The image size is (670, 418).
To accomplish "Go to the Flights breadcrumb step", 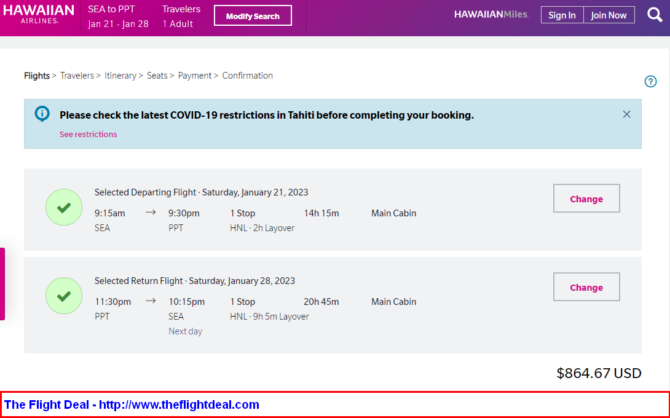I will coord(37,76).
